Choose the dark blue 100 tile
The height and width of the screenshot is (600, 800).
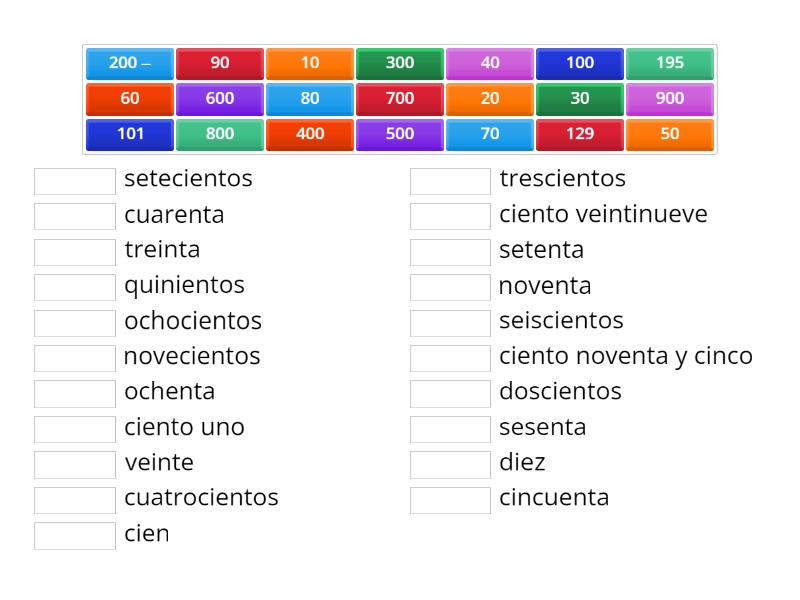579,63
